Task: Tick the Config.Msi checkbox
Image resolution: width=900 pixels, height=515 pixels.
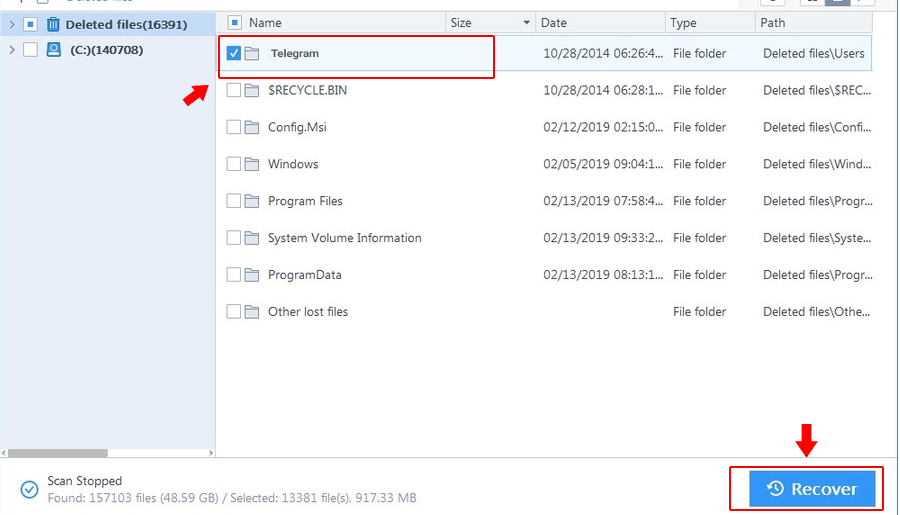Action: (234, 127)
